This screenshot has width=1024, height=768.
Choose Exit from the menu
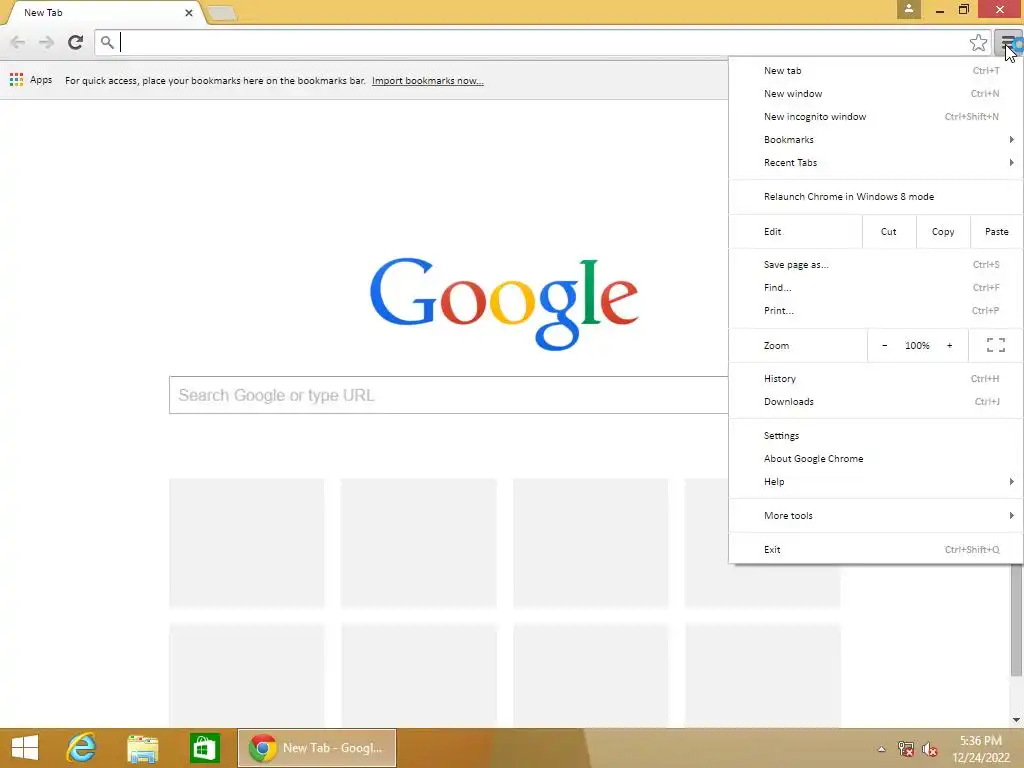(x=876, y=550)
